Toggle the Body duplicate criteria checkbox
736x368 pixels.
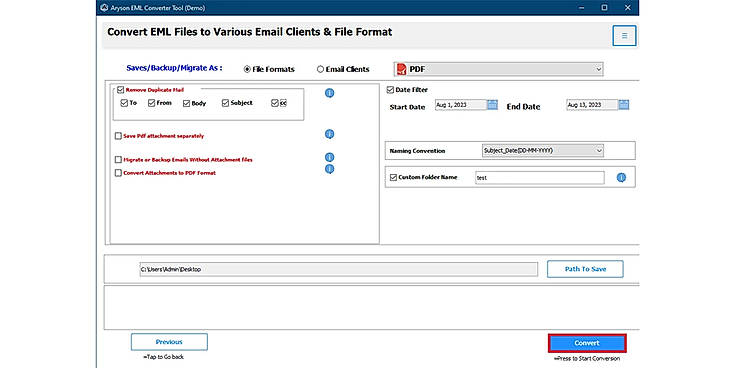(186, 103)
